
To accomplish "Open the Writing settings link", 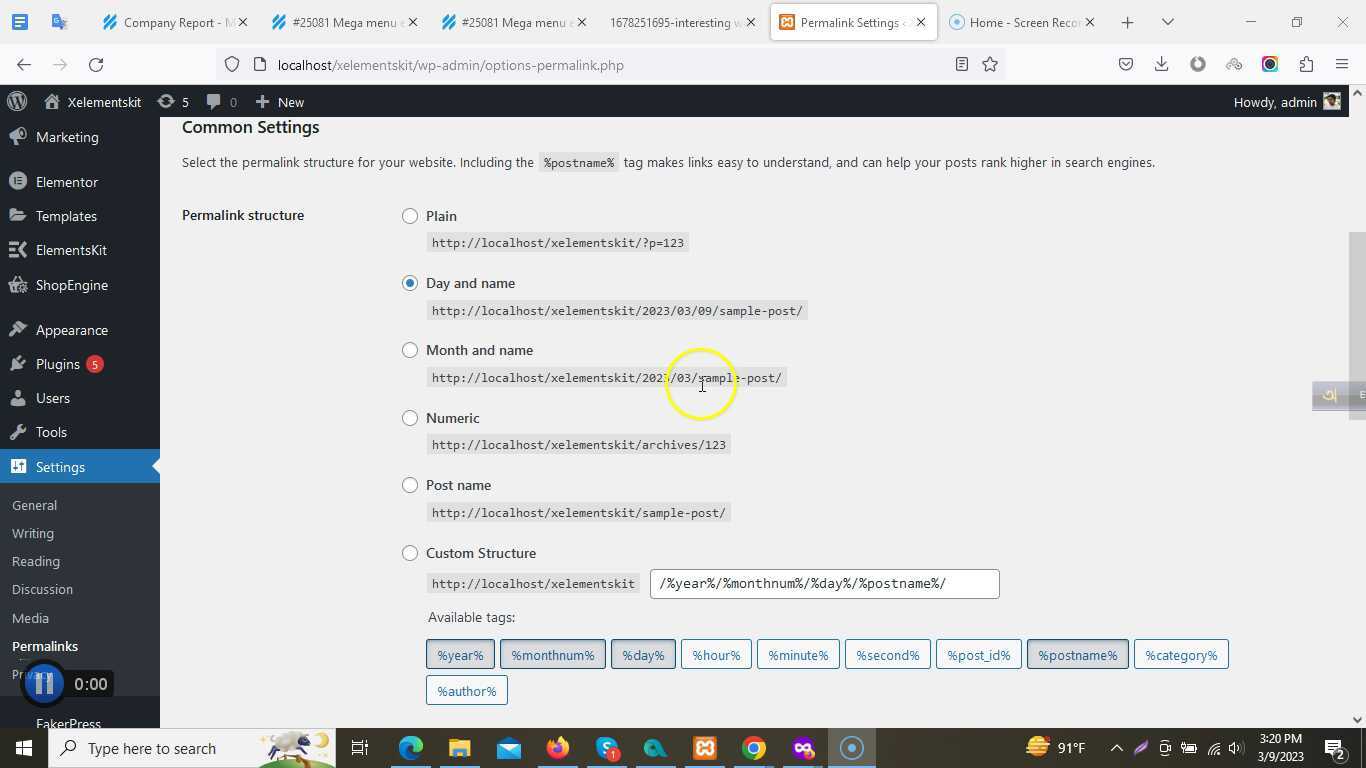I will point(33,533).
